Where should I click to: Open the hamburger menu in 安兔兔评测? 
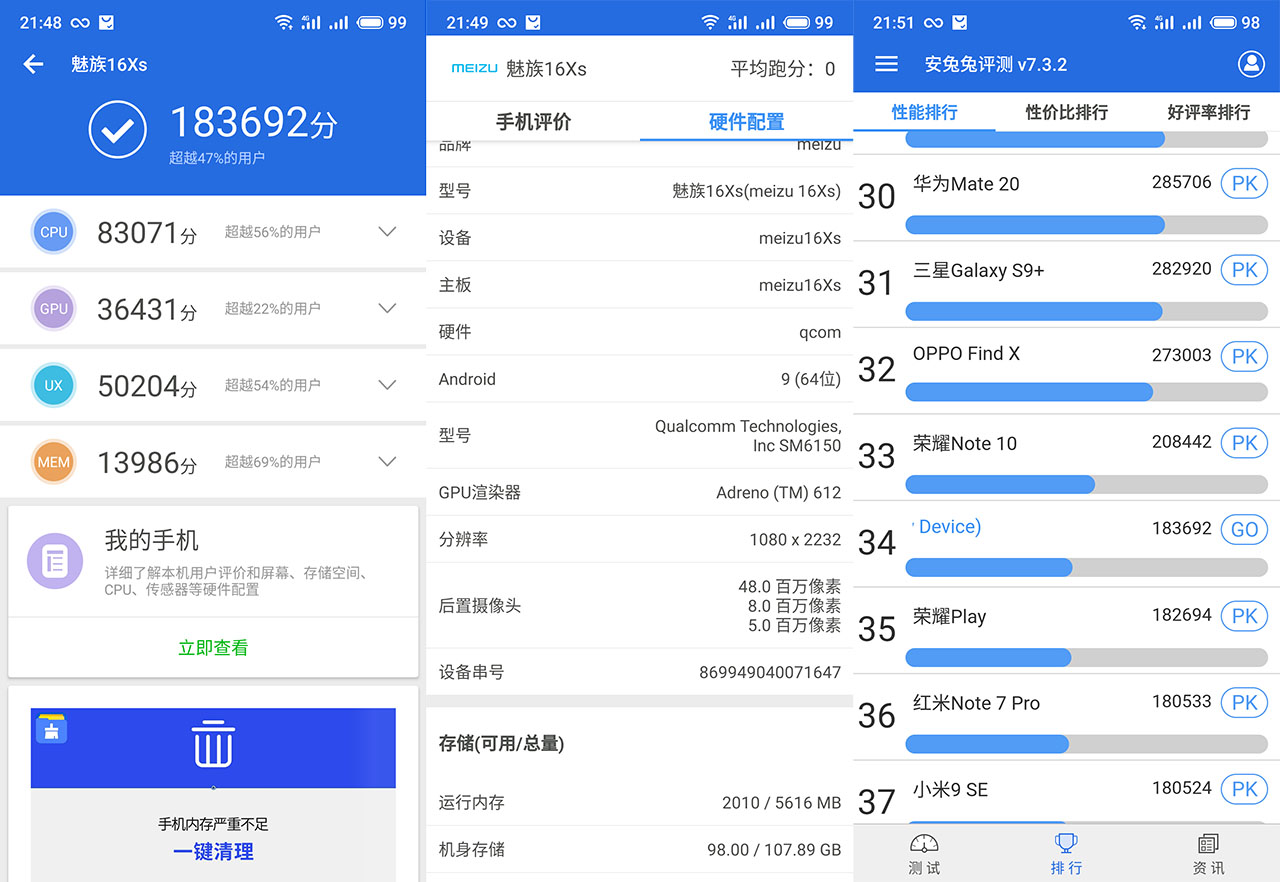[x=885, y=63]
